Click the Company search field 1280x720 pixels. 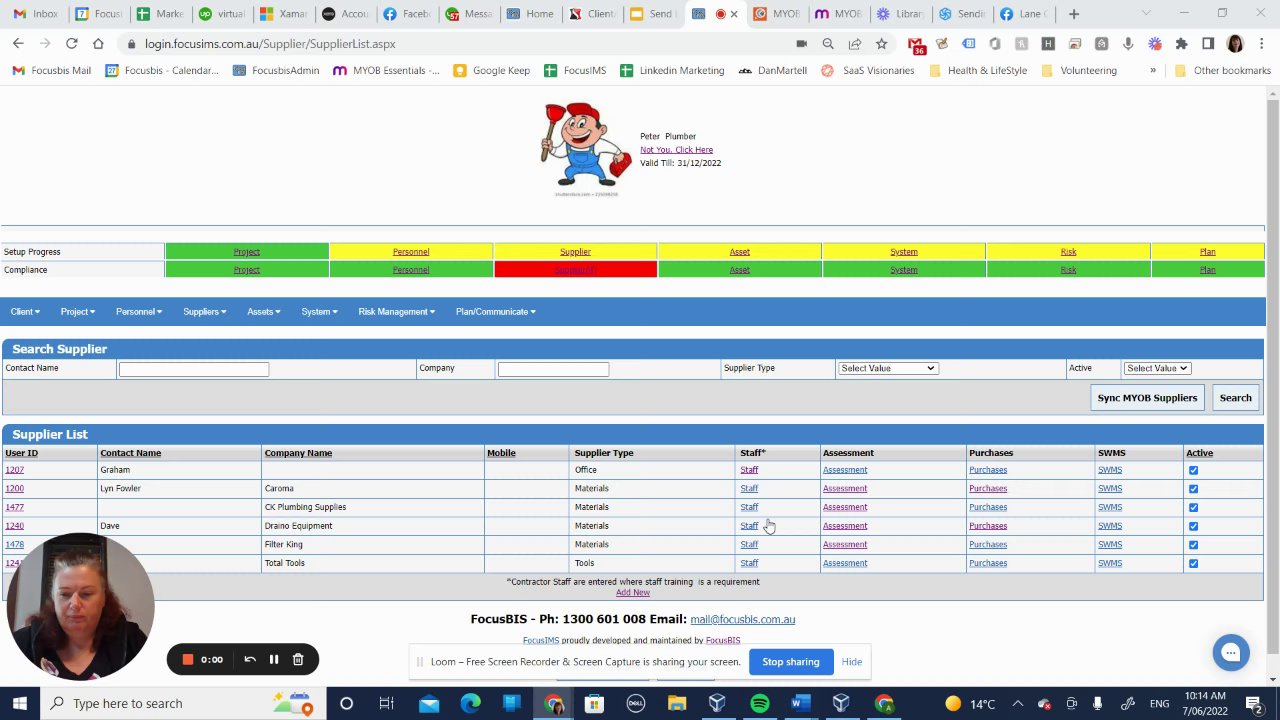553,369
